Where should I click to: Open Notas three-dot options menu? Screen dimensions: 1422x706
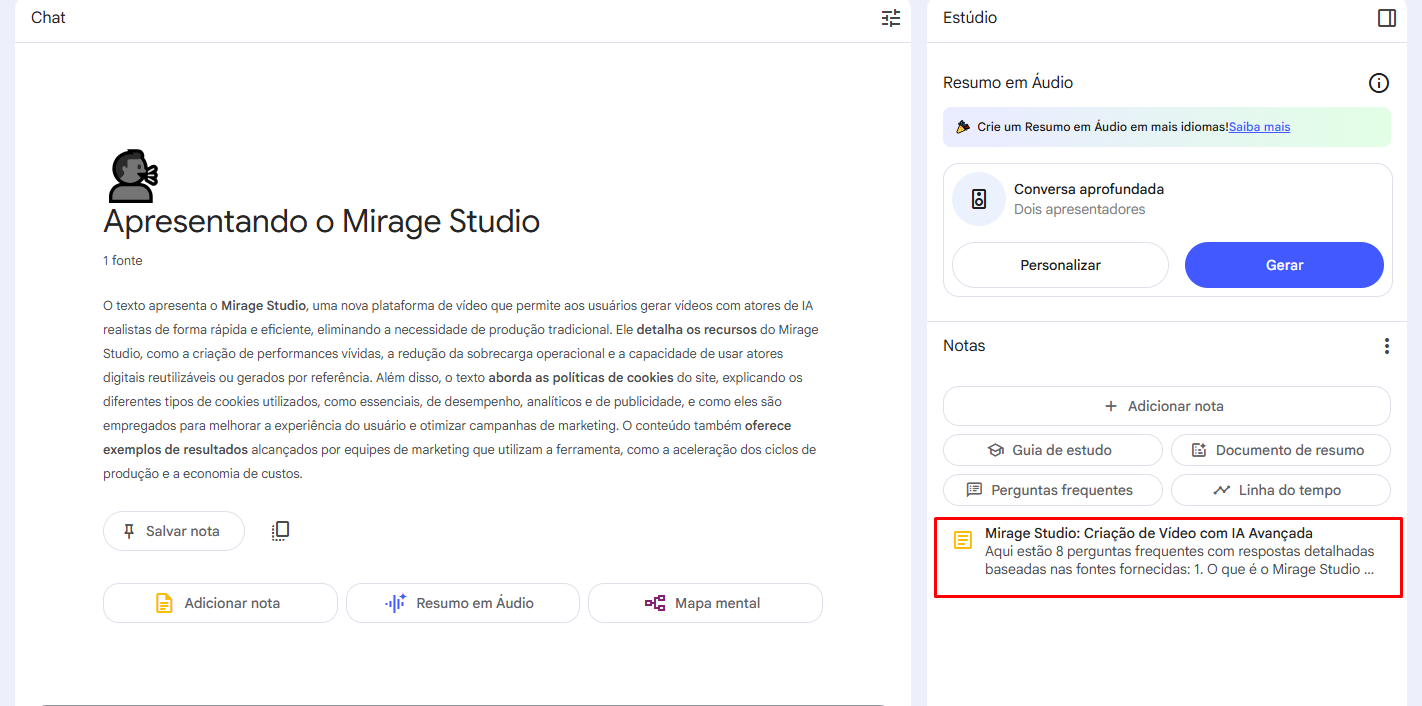[1386, 346]
